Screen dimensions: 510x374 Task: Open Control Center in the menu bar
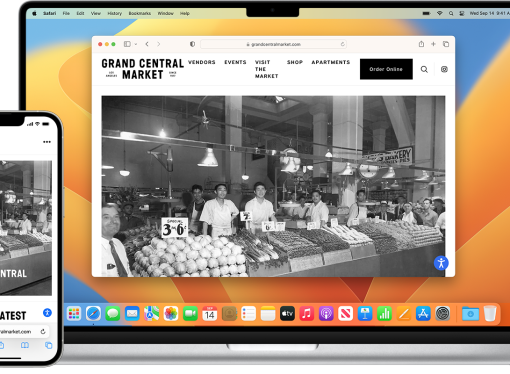462,13
